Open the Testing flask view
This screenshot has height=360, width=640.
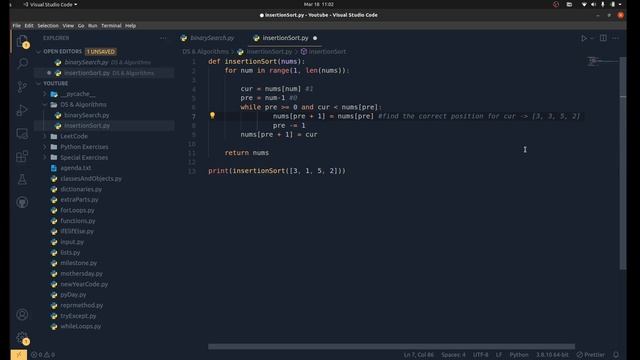(x=22, y=179)
